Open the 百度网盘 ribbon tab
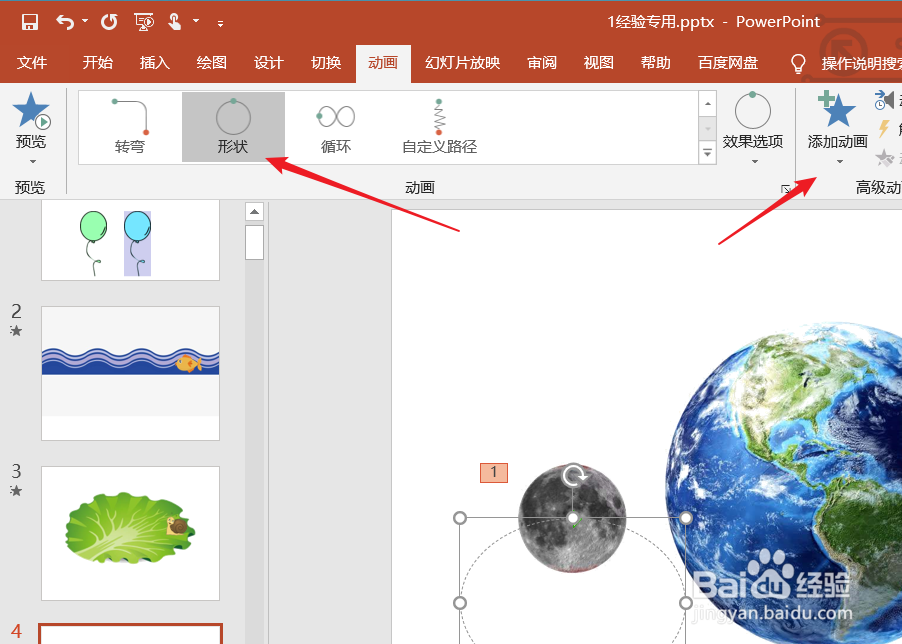Screen dimensions: 902x644 (x=728, y=63)
